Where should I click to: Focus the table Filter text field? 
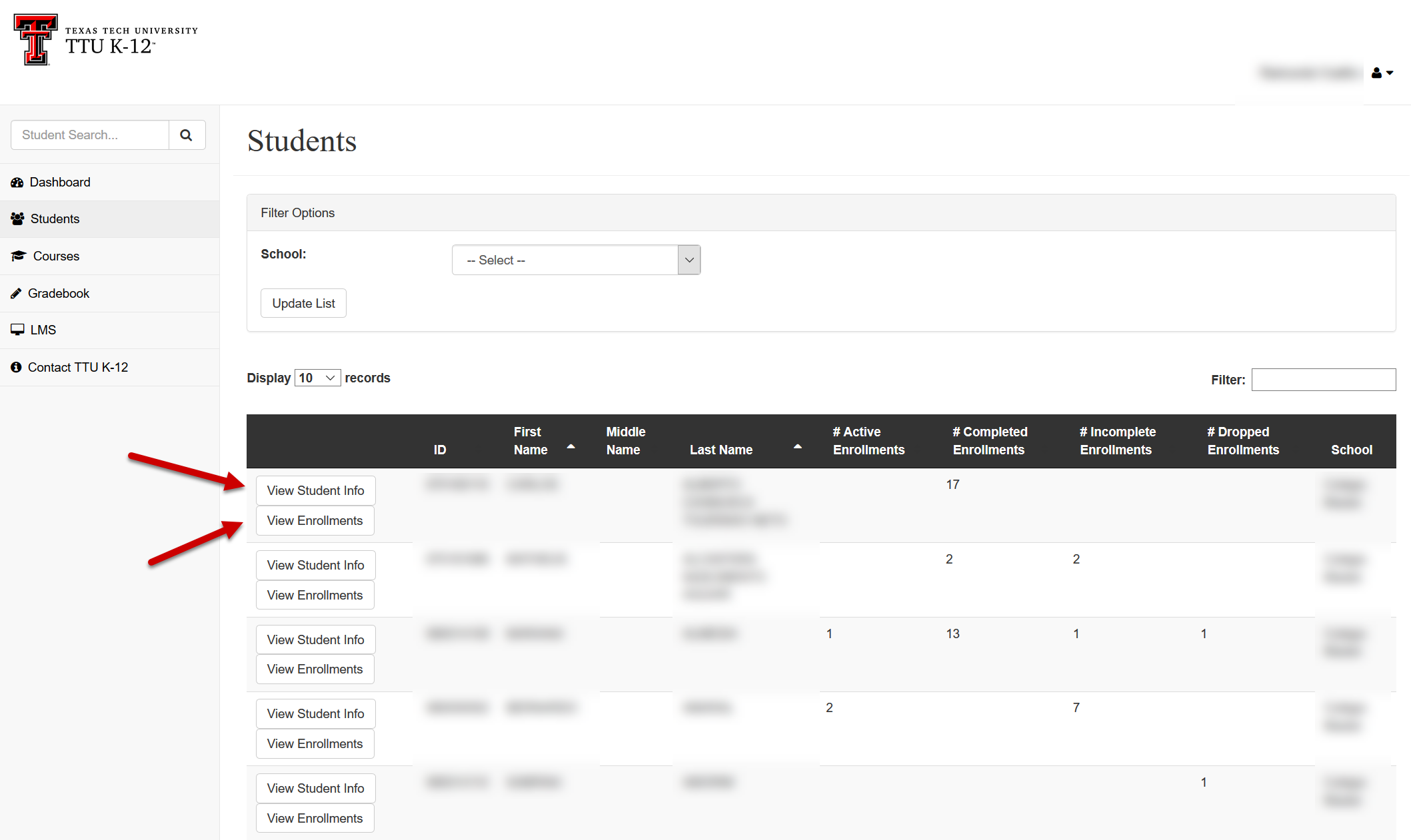(x=1323, y=380)
